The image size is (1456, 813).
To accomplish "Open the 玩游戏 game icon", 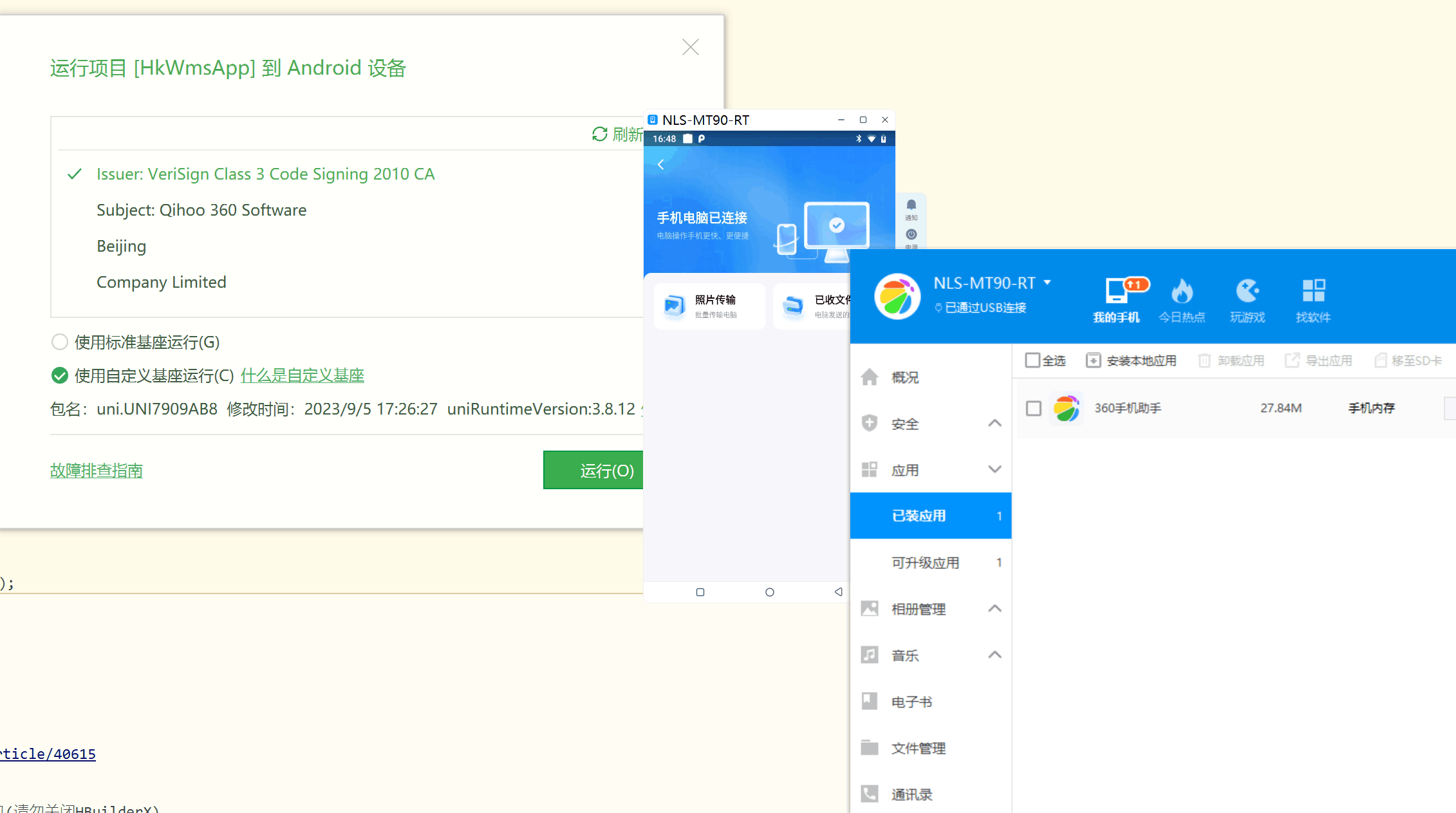I will pyautogui.click(x=1247, y=292).
